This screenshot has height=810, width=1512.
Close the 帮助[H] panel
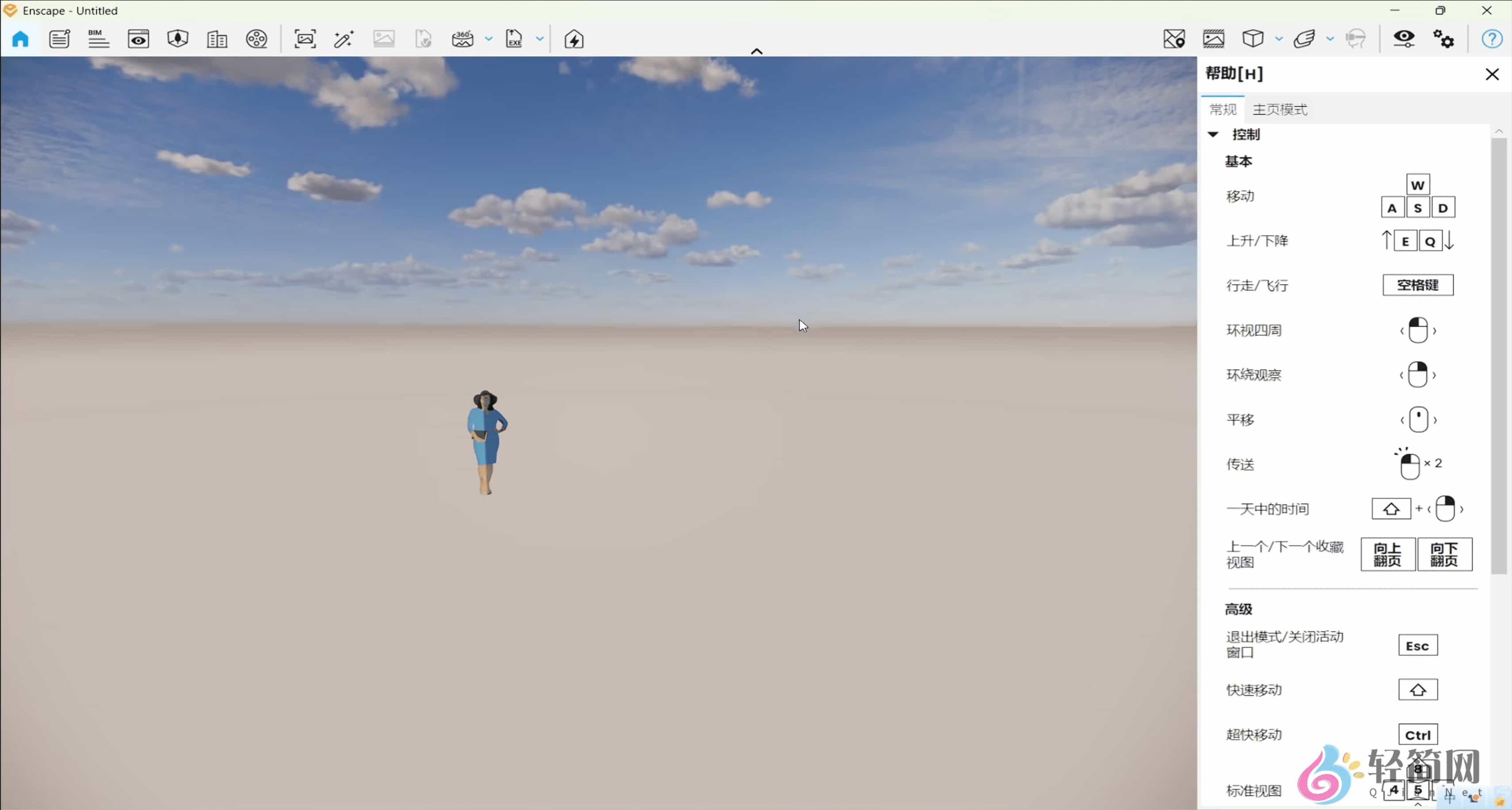pos(1492,74)
